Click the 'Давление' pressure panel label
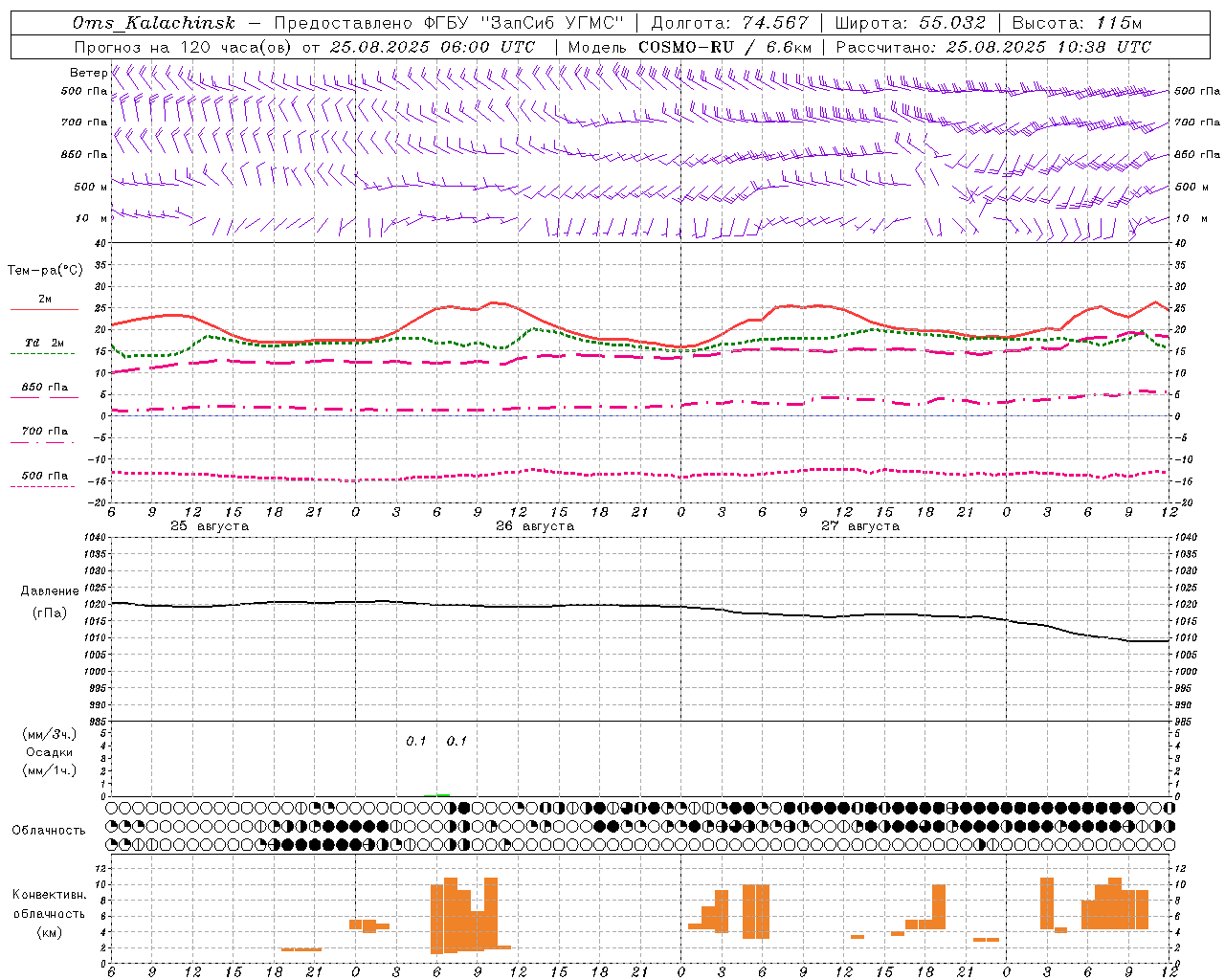 tap(50, 591)
